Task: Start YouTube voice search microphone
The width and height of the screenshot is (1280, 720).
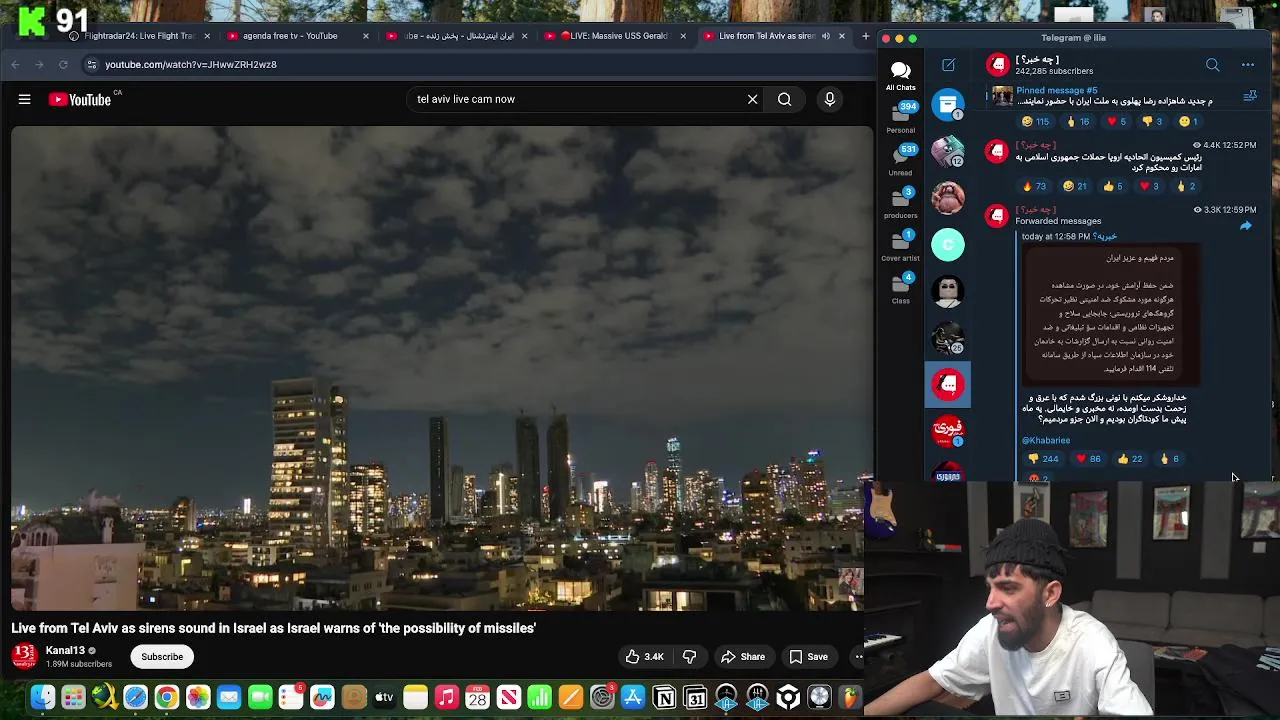Action: [829, 99]
